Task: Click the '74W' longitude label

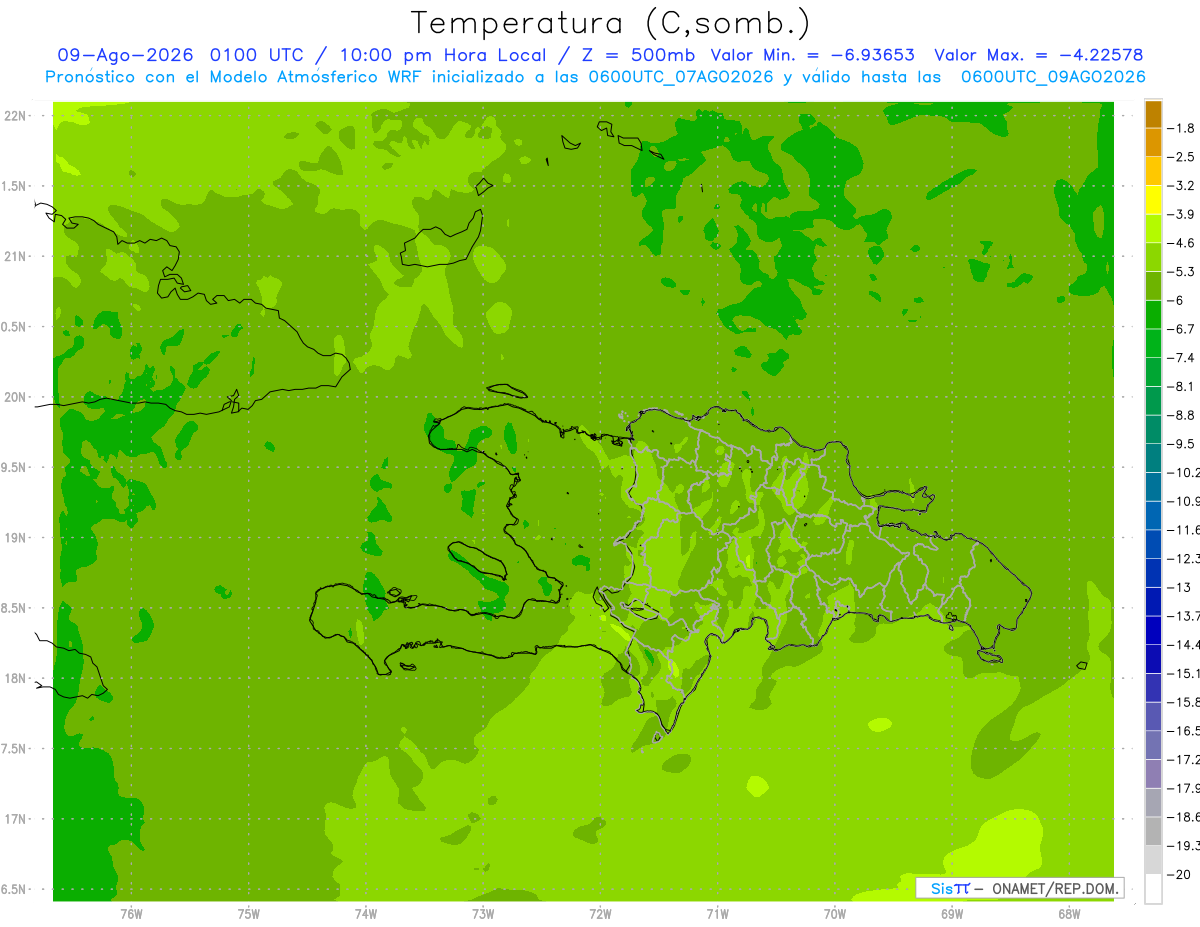Action: [366, 914]
